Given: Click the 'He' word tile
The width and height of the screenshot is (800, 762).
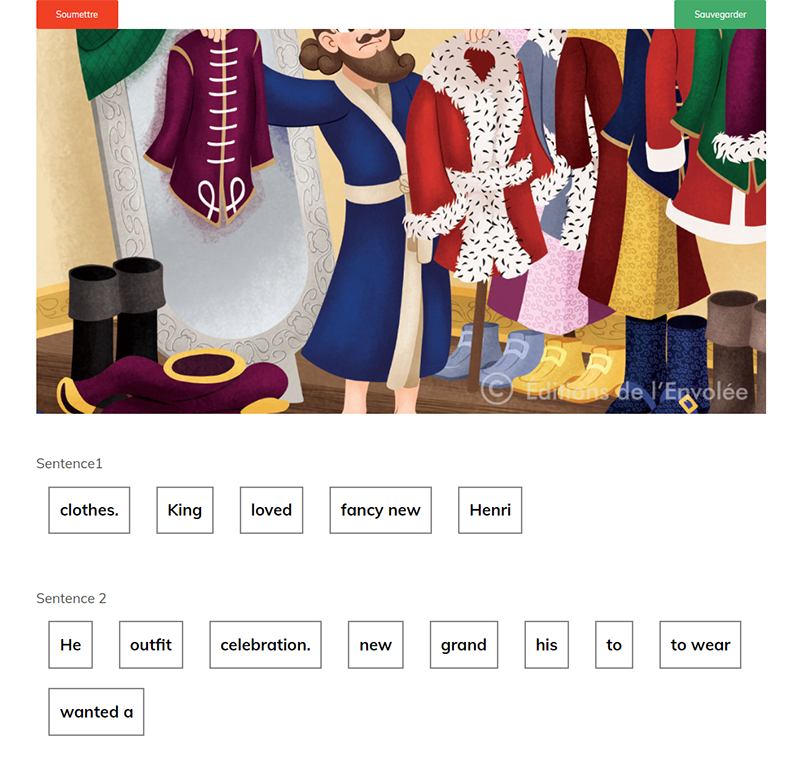Looking at the screenshot, I should tap(70, 645).
